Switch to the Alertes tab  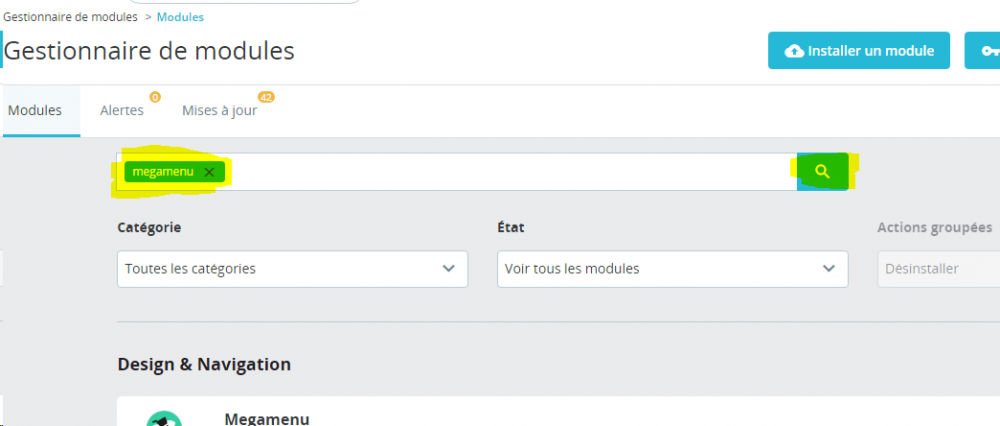(122, 111)
